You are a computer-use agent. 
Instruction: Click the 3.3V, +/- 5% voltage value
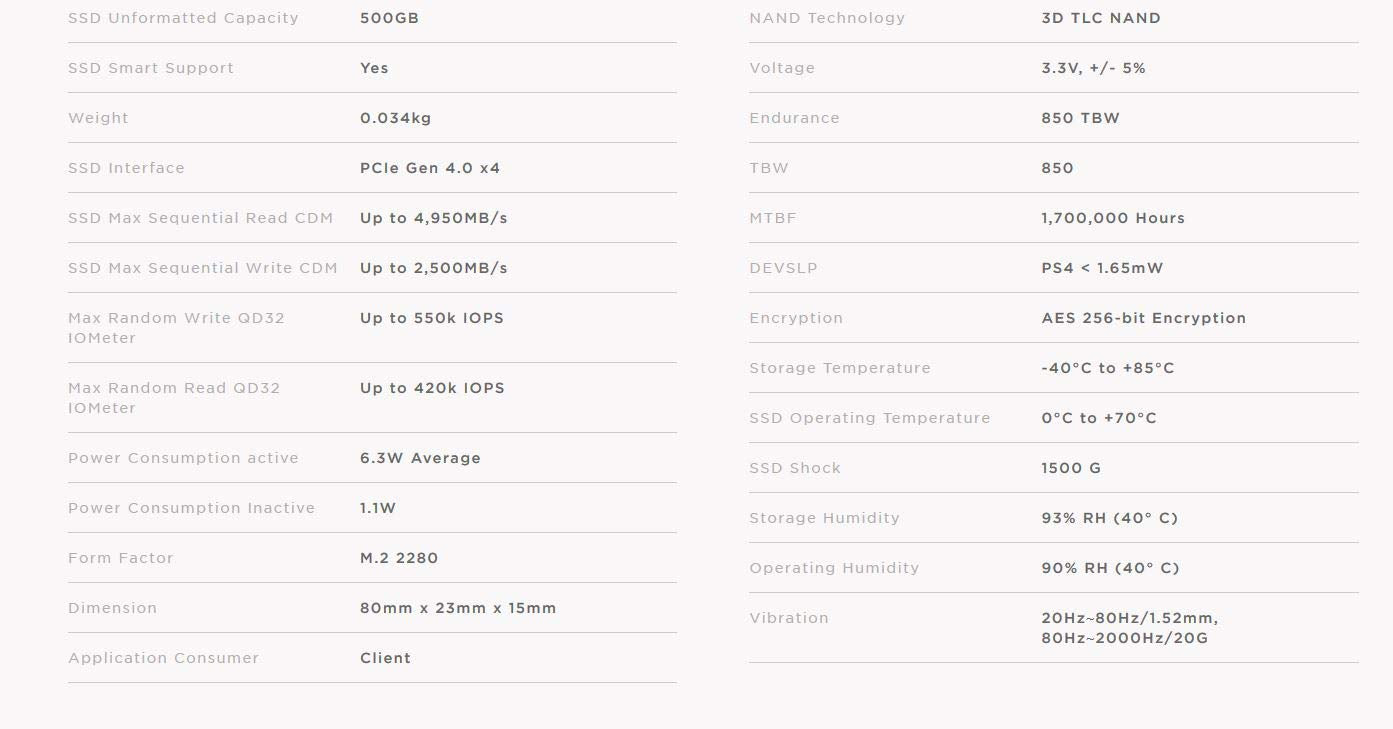click(1093, 68)
